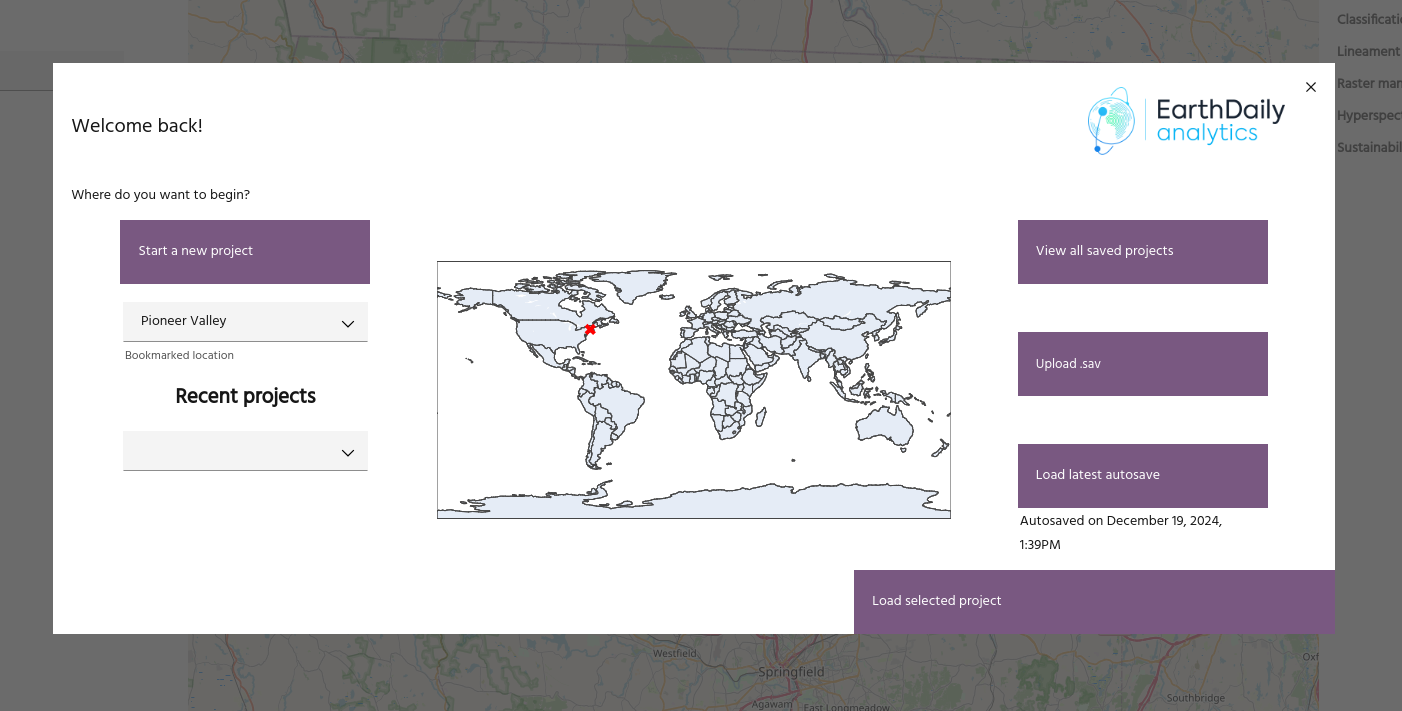Image resolution: width=1402 pixels, height=711 pixels.
Task: Load the latest autosave
Action: (1142, 475)
